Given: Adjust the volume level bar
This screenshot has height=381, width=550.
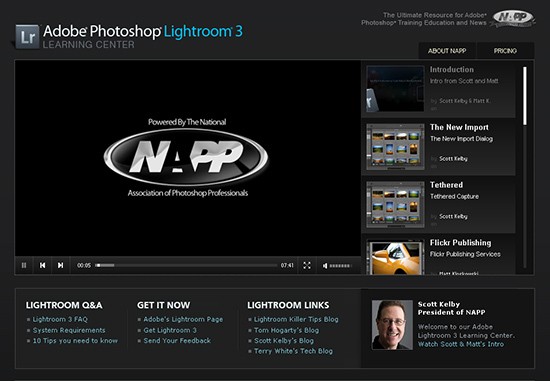Looking at the screenshot, I should [340, 266].
